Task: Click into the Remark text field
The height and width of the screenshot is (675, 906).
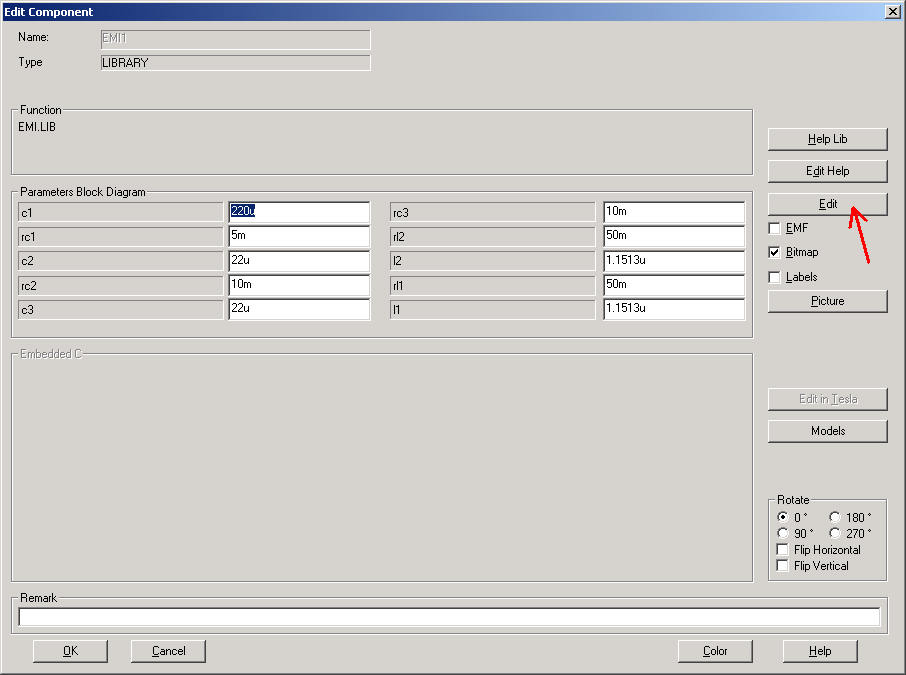Action: point(449,617)
